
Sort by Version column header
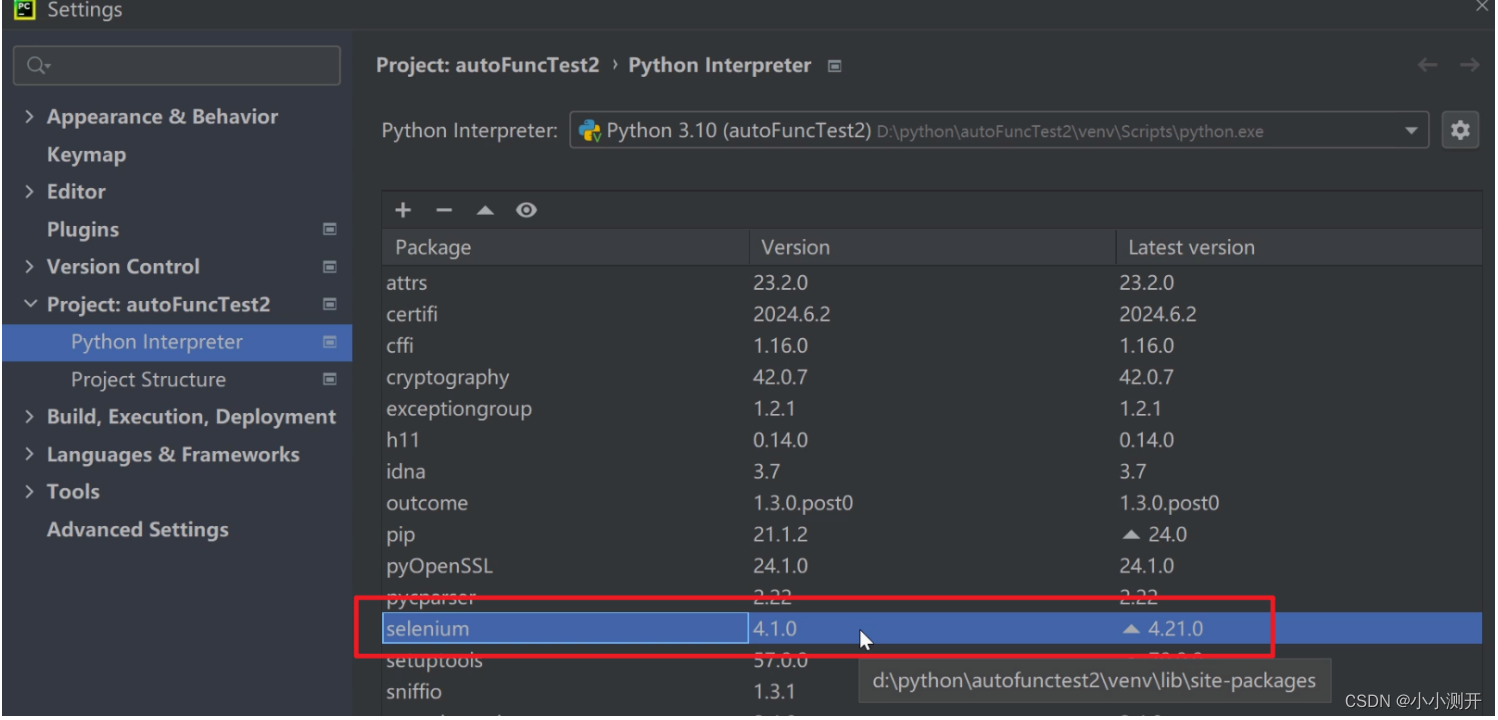932,247
